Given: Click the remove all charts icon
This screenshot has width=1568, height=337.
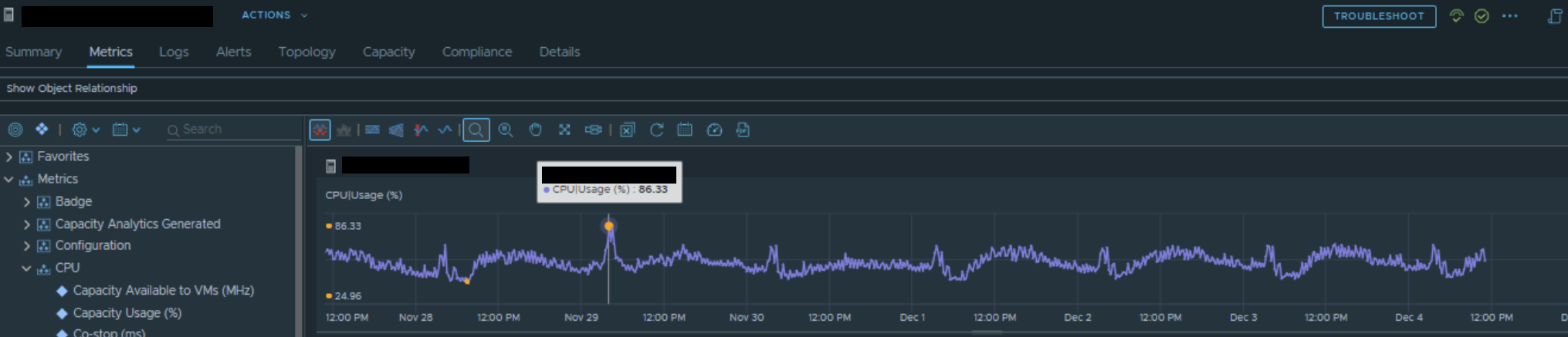Looking at the screenshot, I should [628, 130].
